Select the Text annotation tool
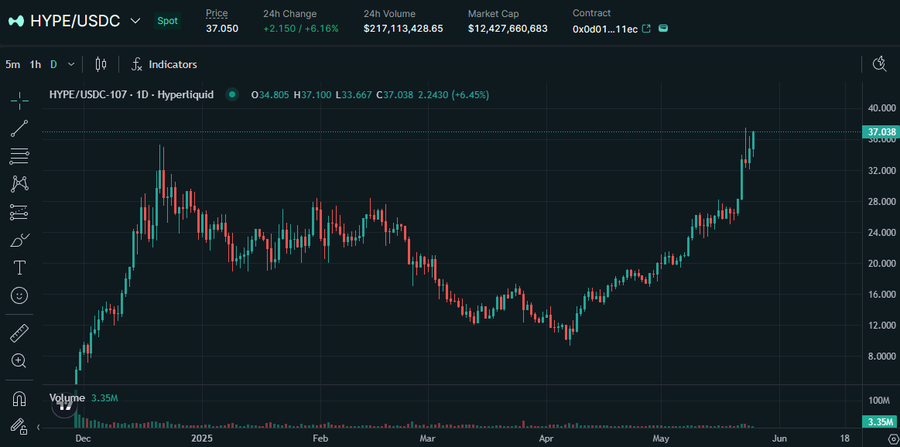 coord(20,268)
